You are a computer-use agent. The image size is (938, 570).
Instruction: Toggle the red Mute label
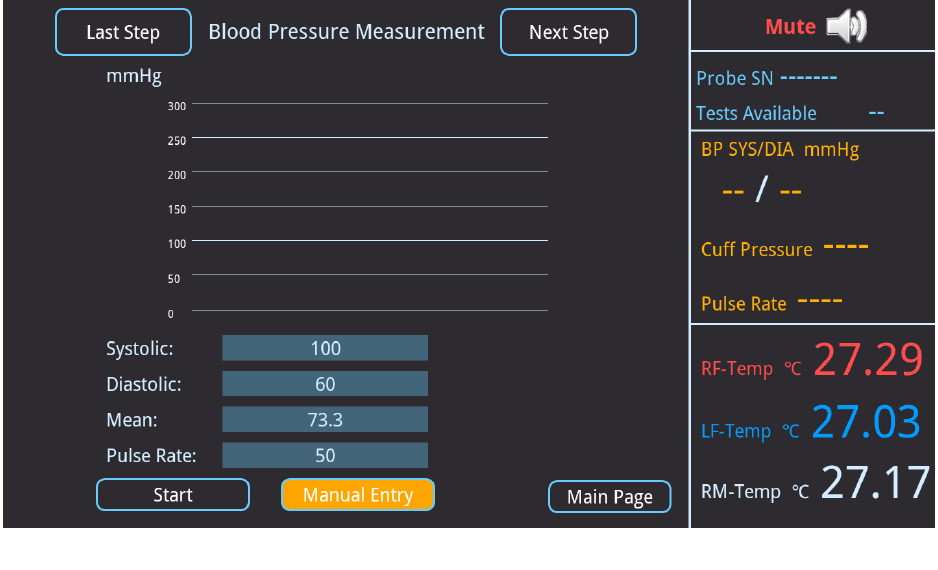(x=790, y=27)
